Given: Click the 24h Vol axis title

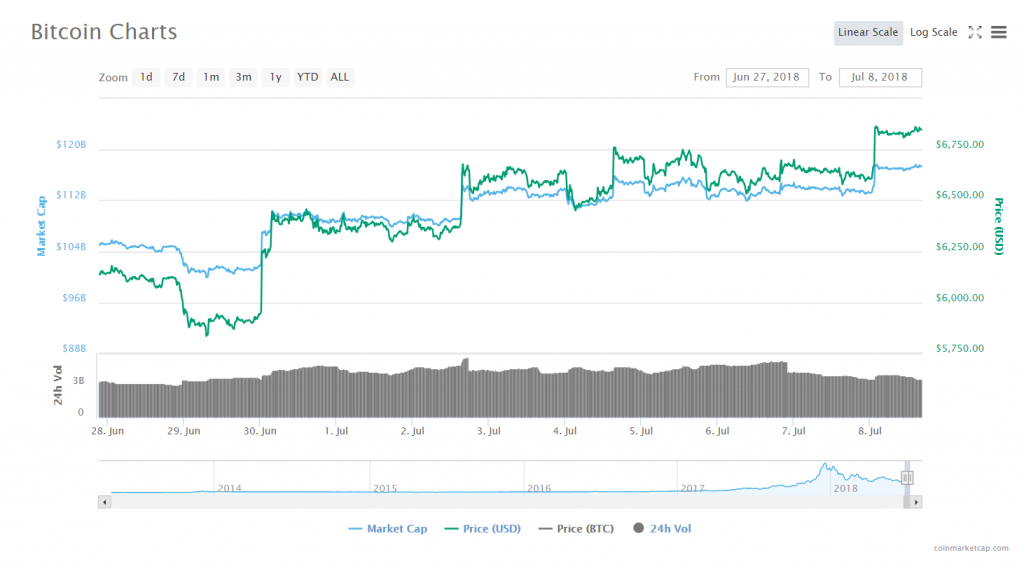Looking at the screenshot, I should [58, 385].
